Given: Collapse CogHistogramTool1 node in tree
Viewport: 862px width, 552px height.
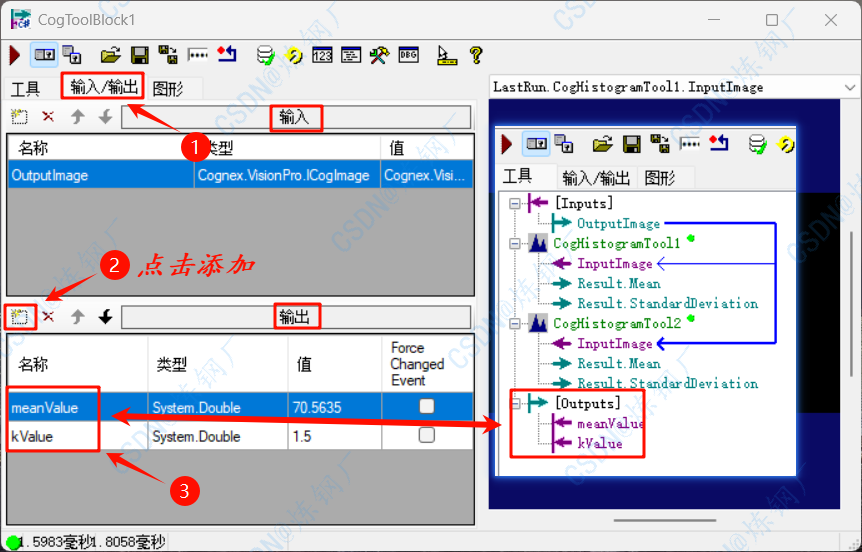Looking at the screenshot, I should click(515, 243).
